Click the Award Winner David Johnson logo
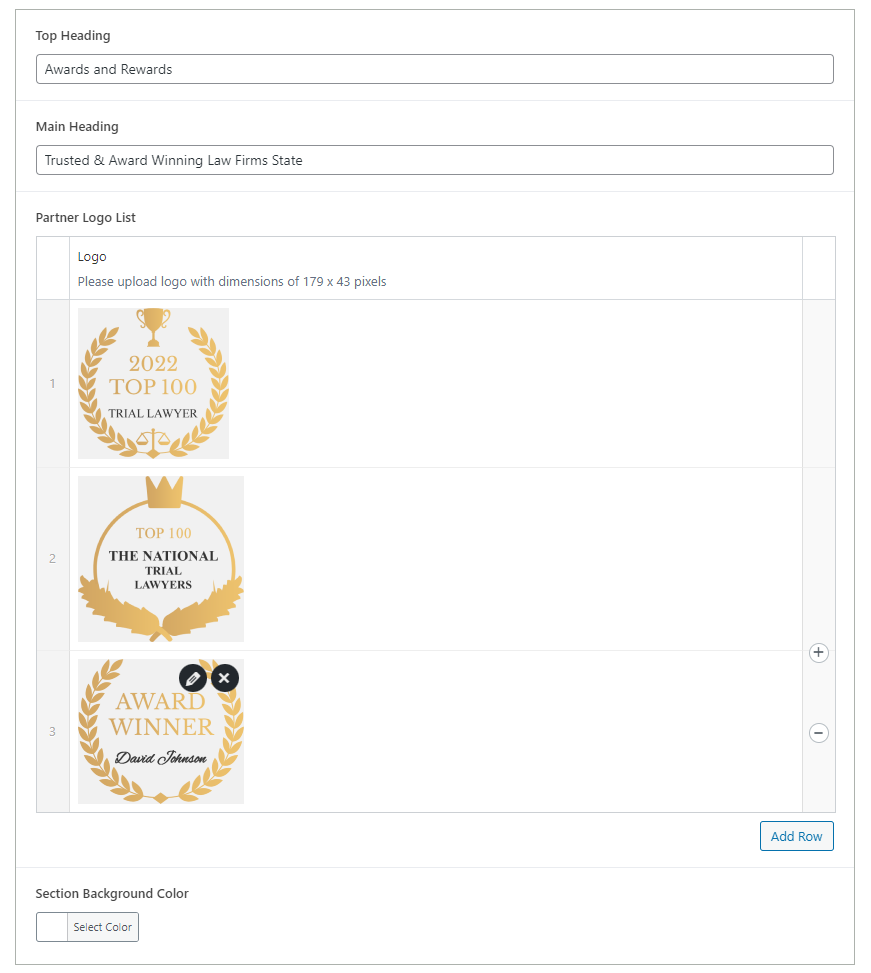 click(161, 740)
